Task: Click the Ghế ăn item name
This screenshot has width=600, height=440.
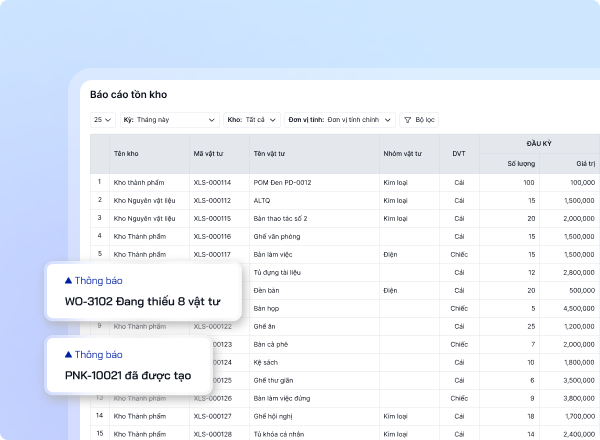Action: 264,326
